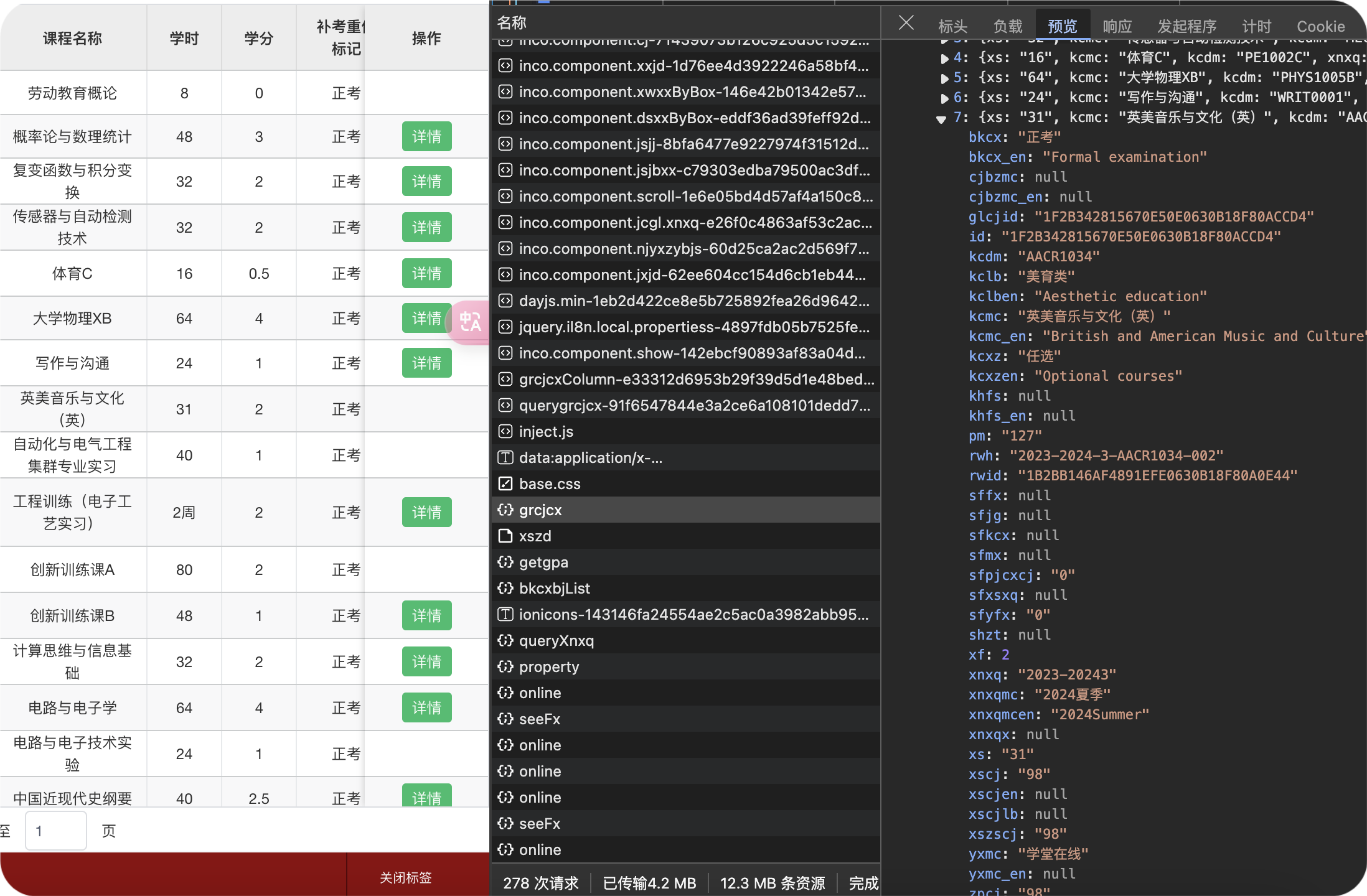
Task: Select the bkcxbjList request
Action: 554,589
